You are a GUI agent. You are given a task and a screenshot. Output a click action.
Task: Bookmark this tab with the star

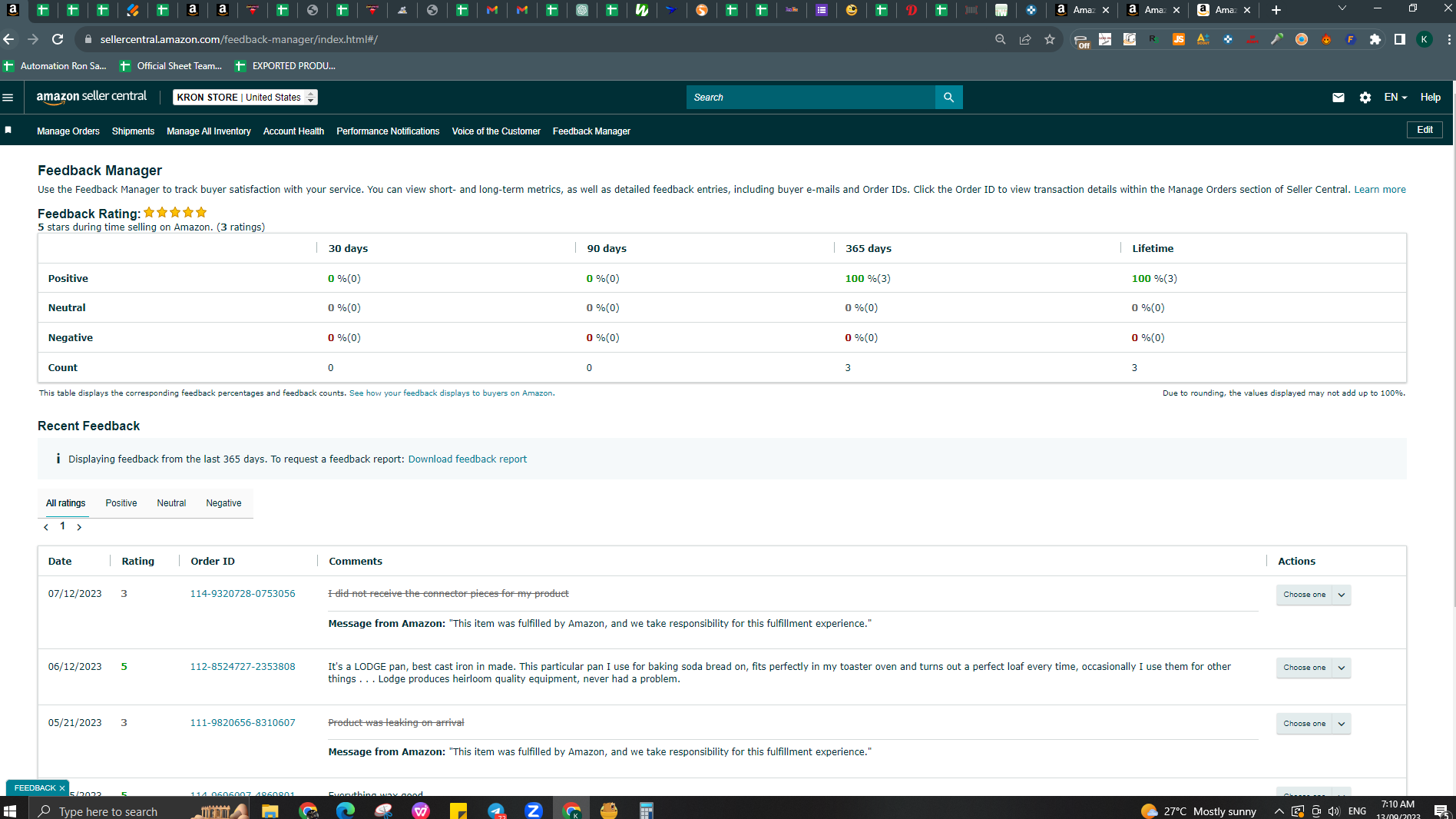(1050, 39)
